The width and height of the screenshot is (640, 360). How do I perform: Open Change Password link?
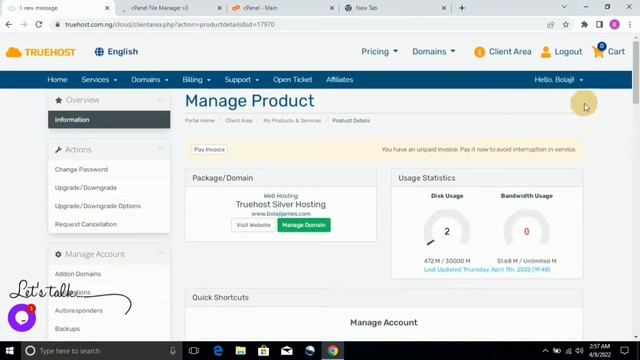[x=81, y=169]
